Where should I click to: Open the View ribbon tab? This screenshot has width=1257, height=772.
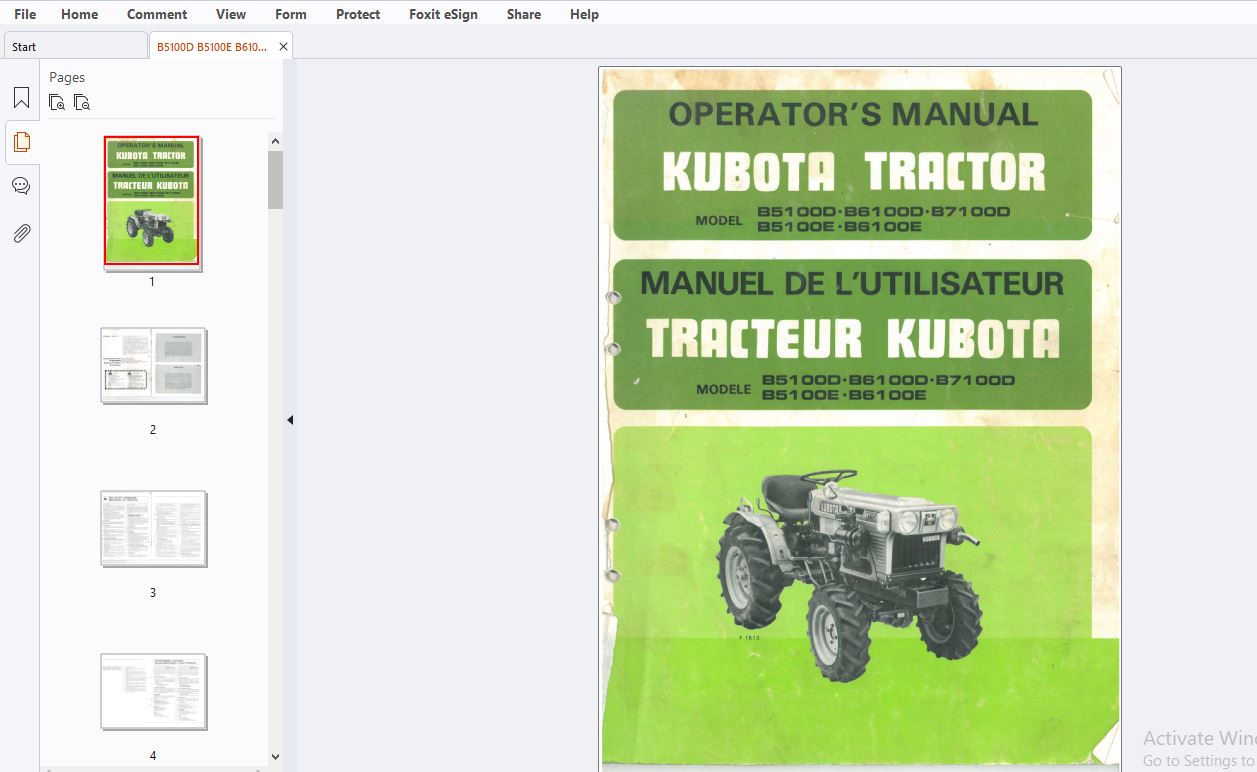[231, 14]
